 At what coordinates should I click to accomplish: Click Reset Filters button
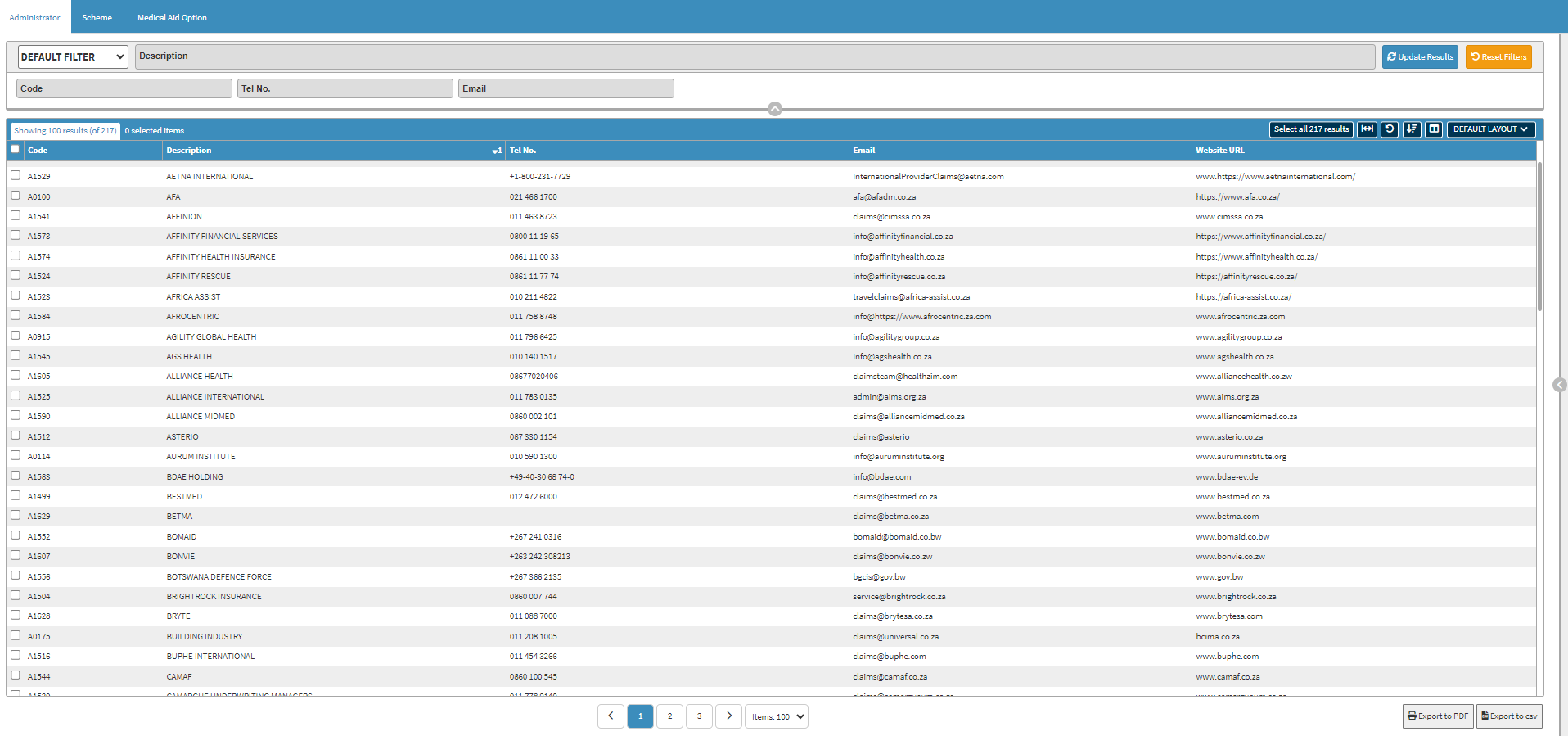point(1498,57)
